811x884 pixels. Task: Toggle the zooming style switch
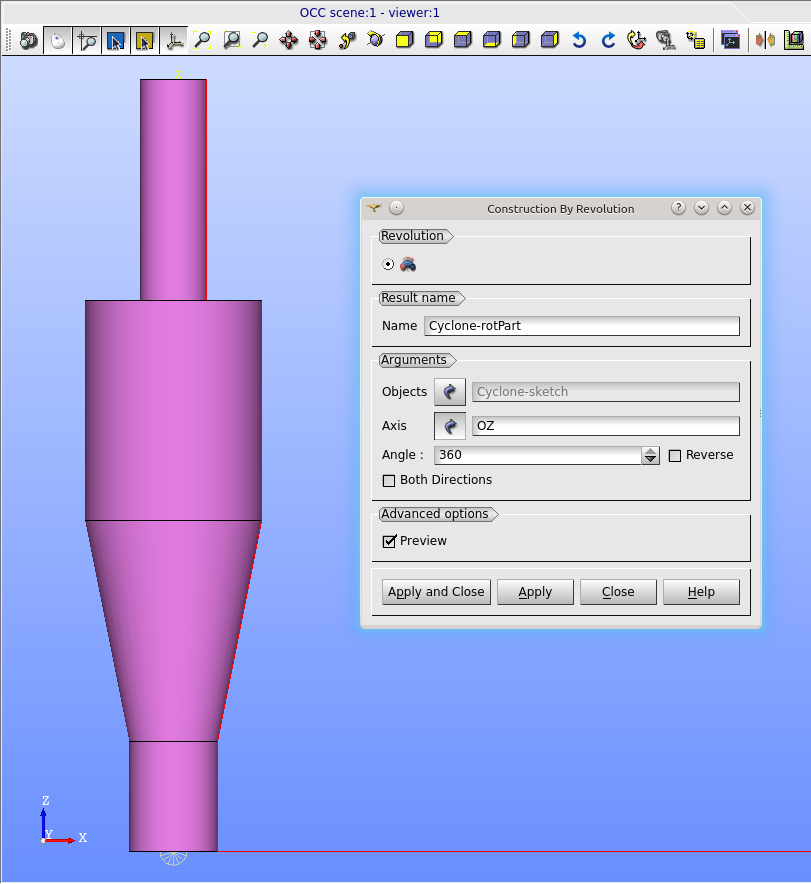tap(87, 41)
